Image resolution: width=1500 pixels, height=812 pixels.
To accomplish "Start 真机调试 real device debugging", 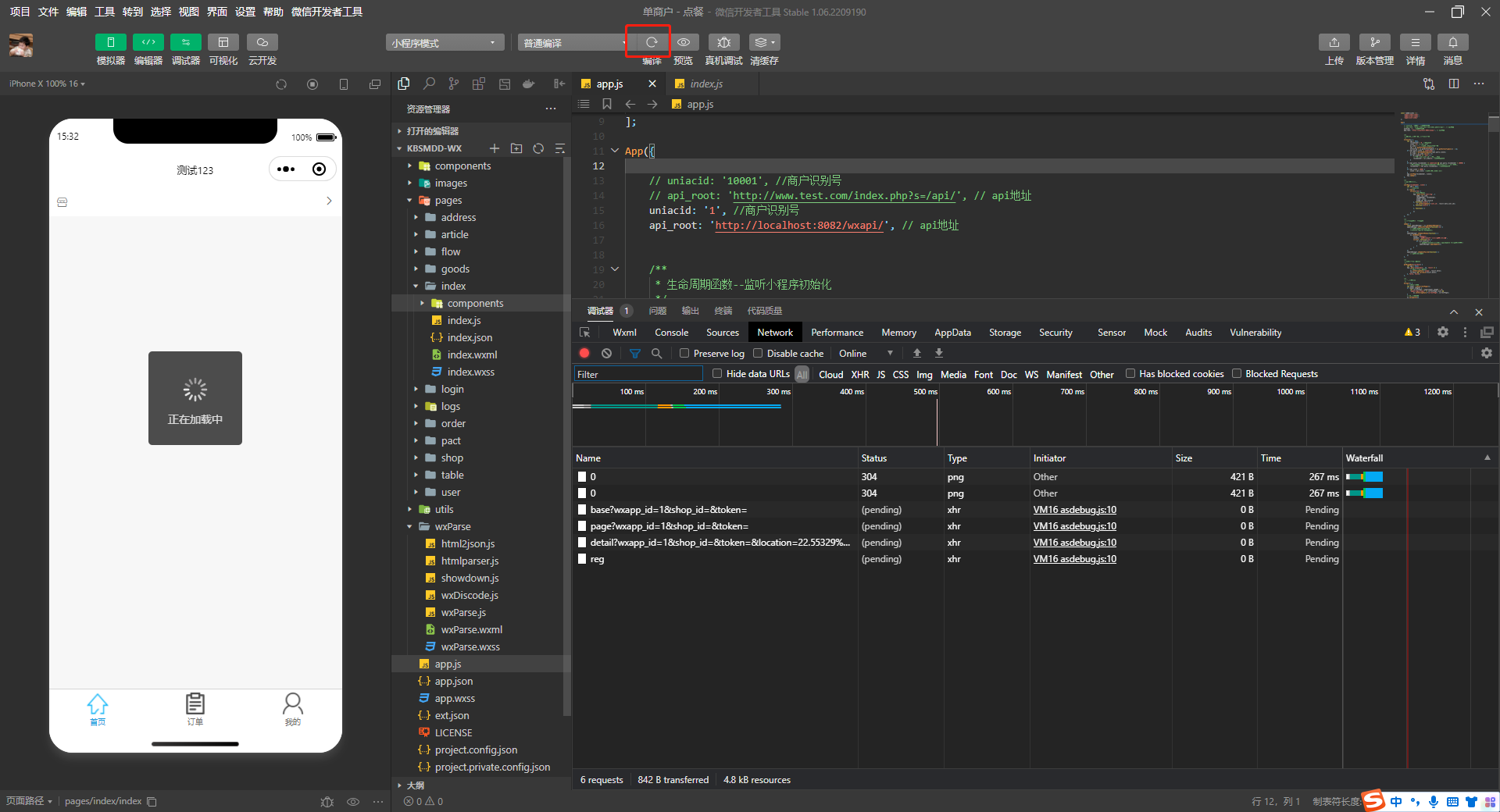I will pos(723,42).
